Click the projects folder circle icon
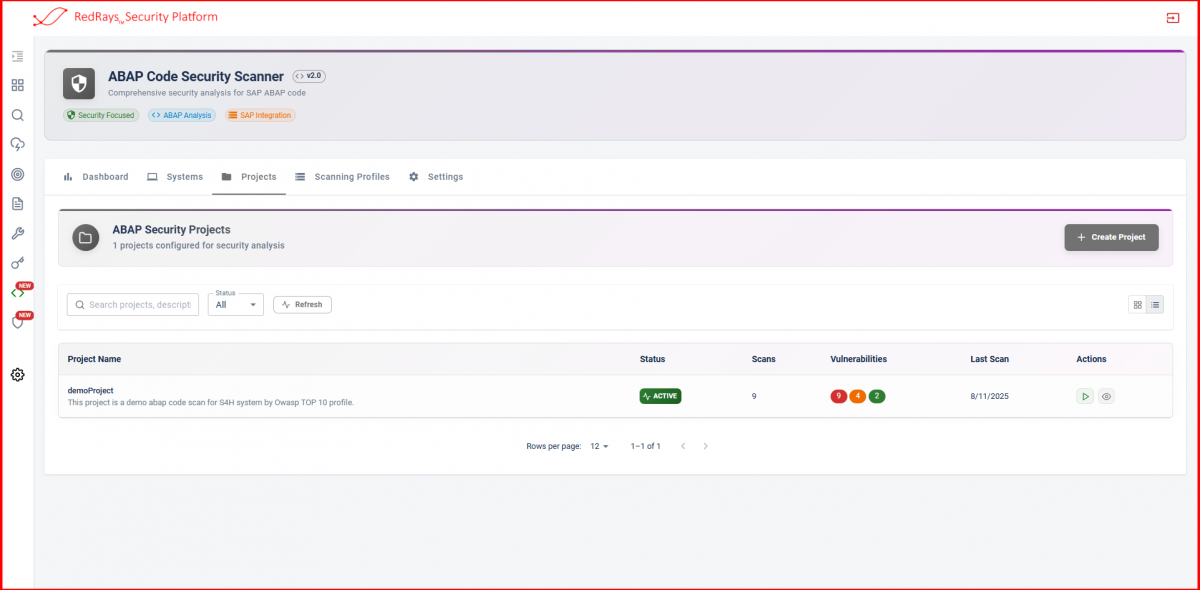This screenshot has width=1200, height=590. pos(86,237)
